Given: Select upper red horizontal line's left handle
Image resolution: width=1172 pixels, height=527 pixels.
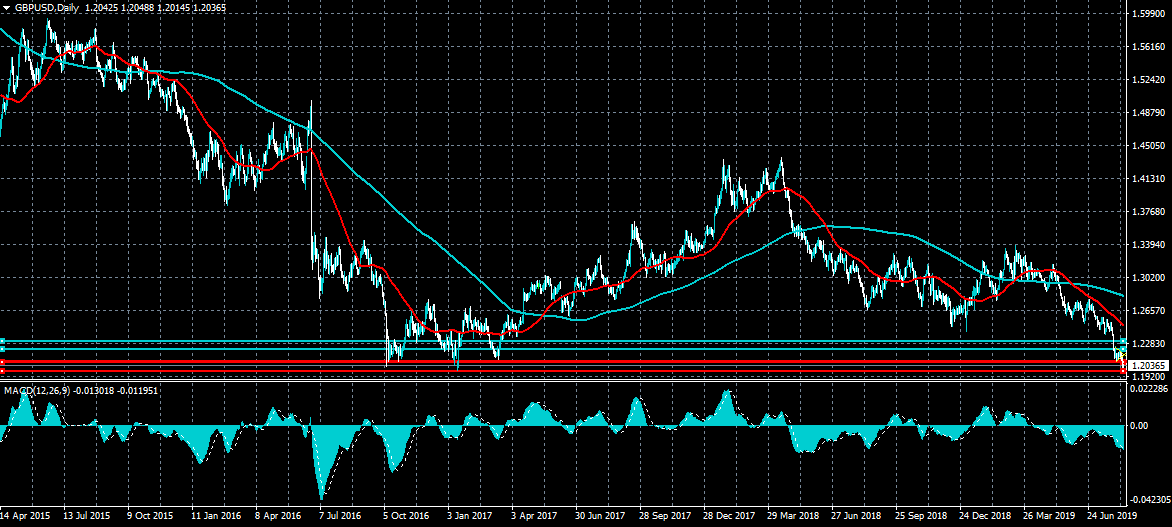Looking at the screenshot, I should [x=3, y=361].
